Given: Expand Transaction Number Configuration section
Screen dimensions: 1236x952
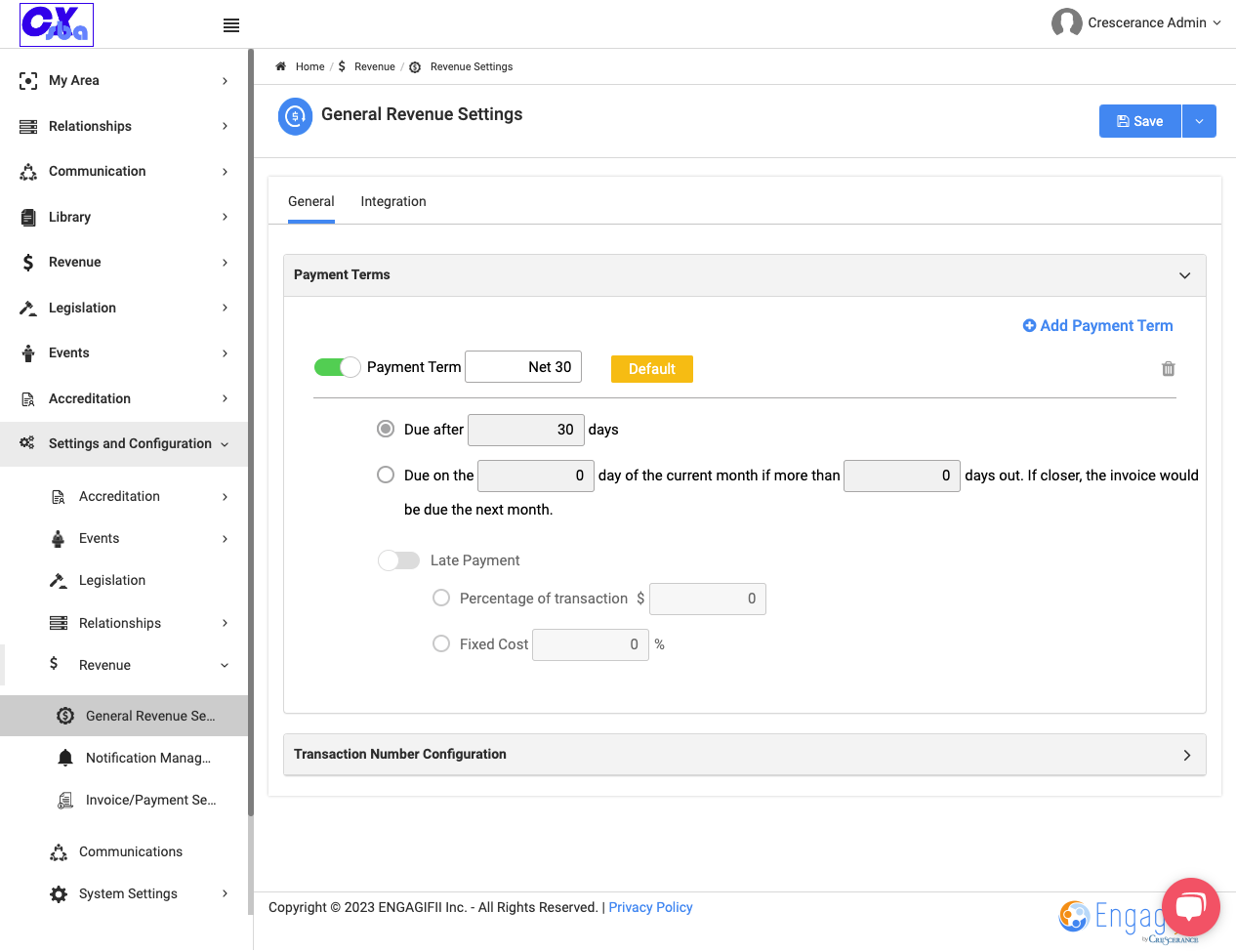Looking at the screenshot, I should 1187,755.
